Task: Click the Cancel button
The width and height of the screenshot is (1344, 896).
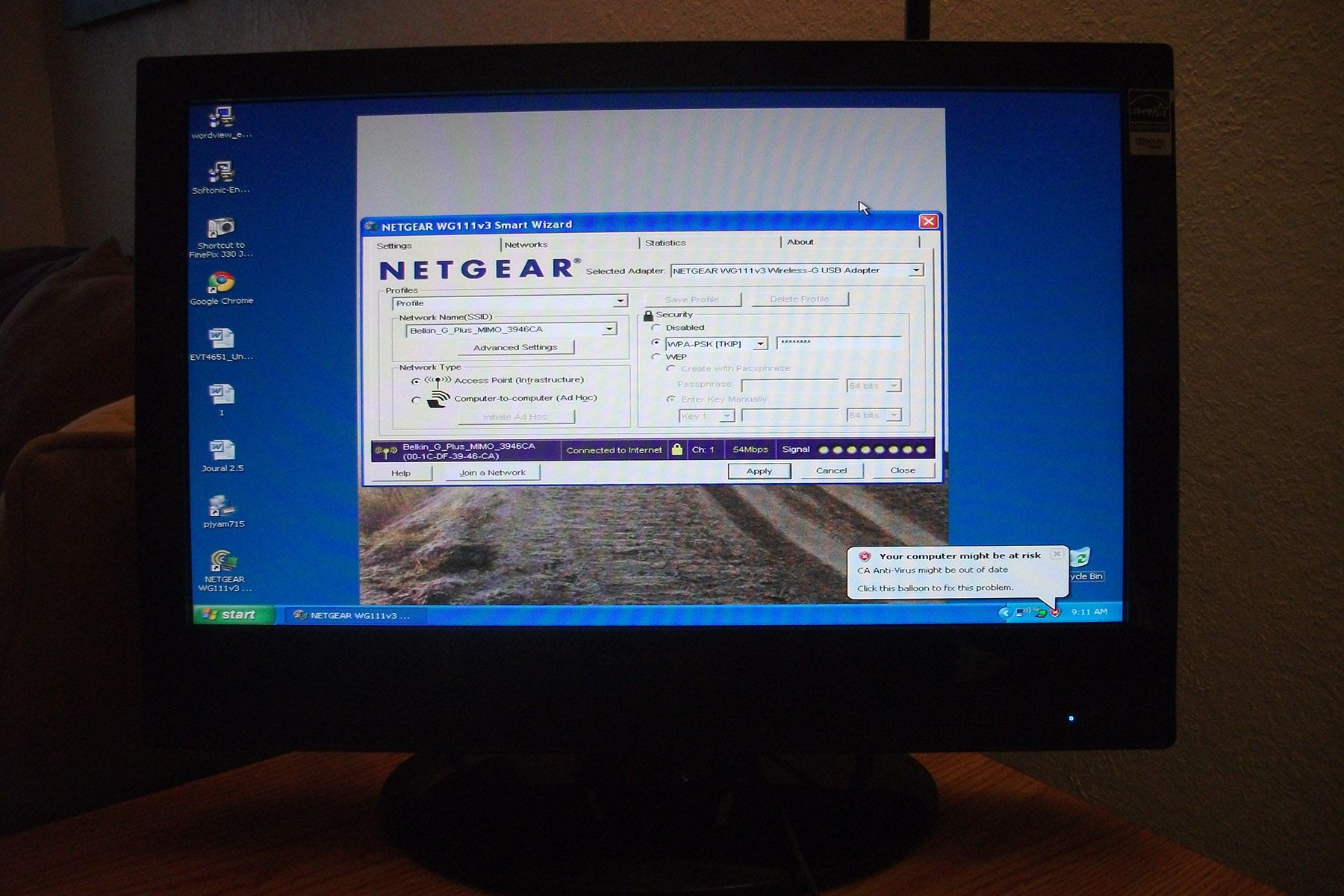Action: pos(831,470)
